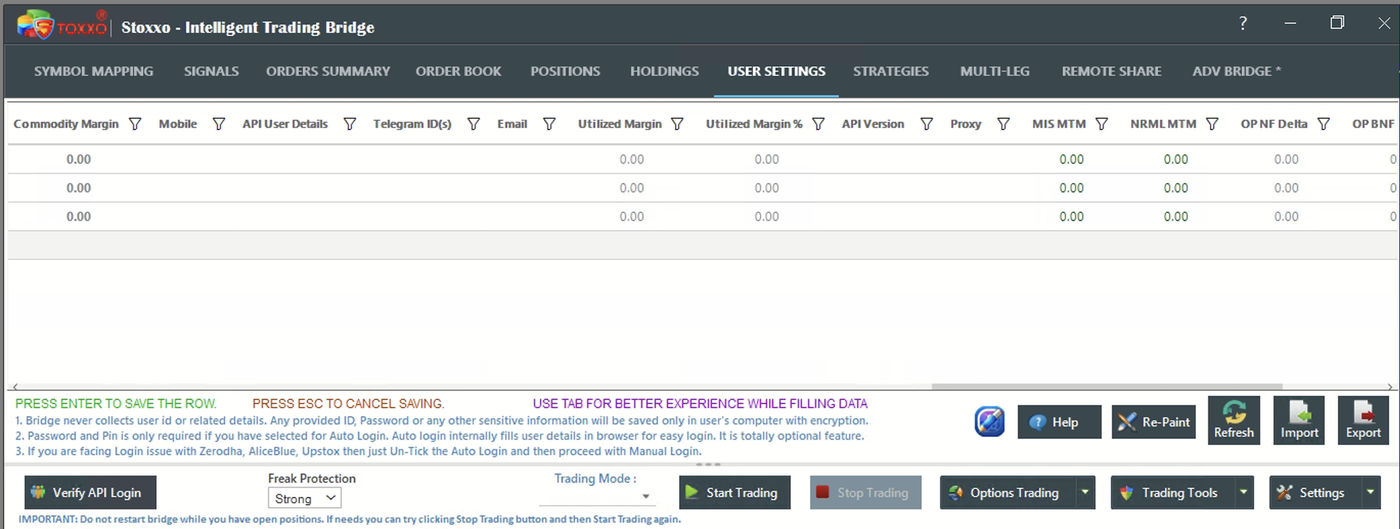The height and width of the screenshot is (529, 1400).
Task: Click the Telegram ID(s) column header
Action: [412, 124]
